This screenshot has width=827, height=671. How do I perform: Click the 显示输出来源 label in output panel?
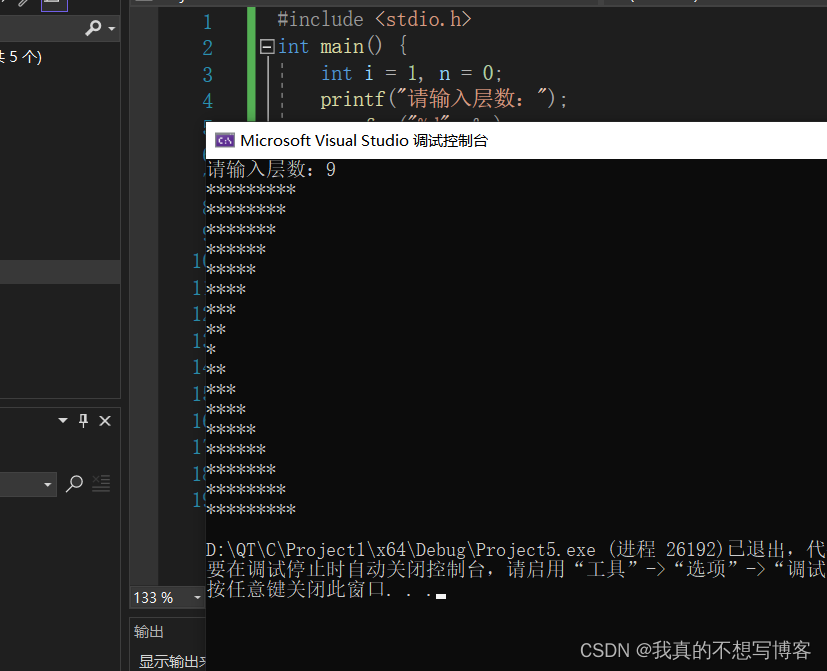coord(172,661)
